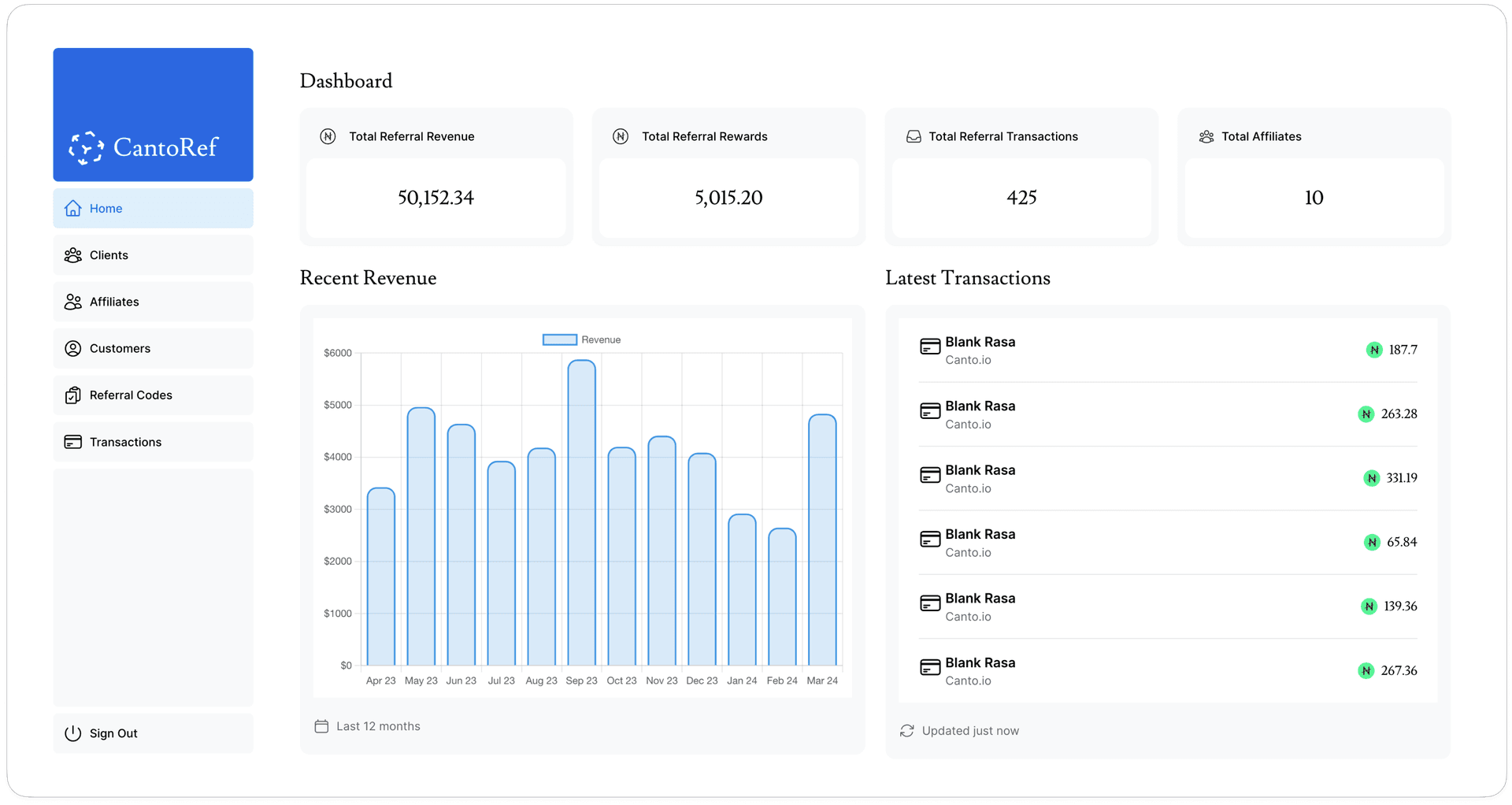The image size is (1512, 805).
Task: Click the calendar icon beside Last 12 months
Action: (x=321, y=726)
